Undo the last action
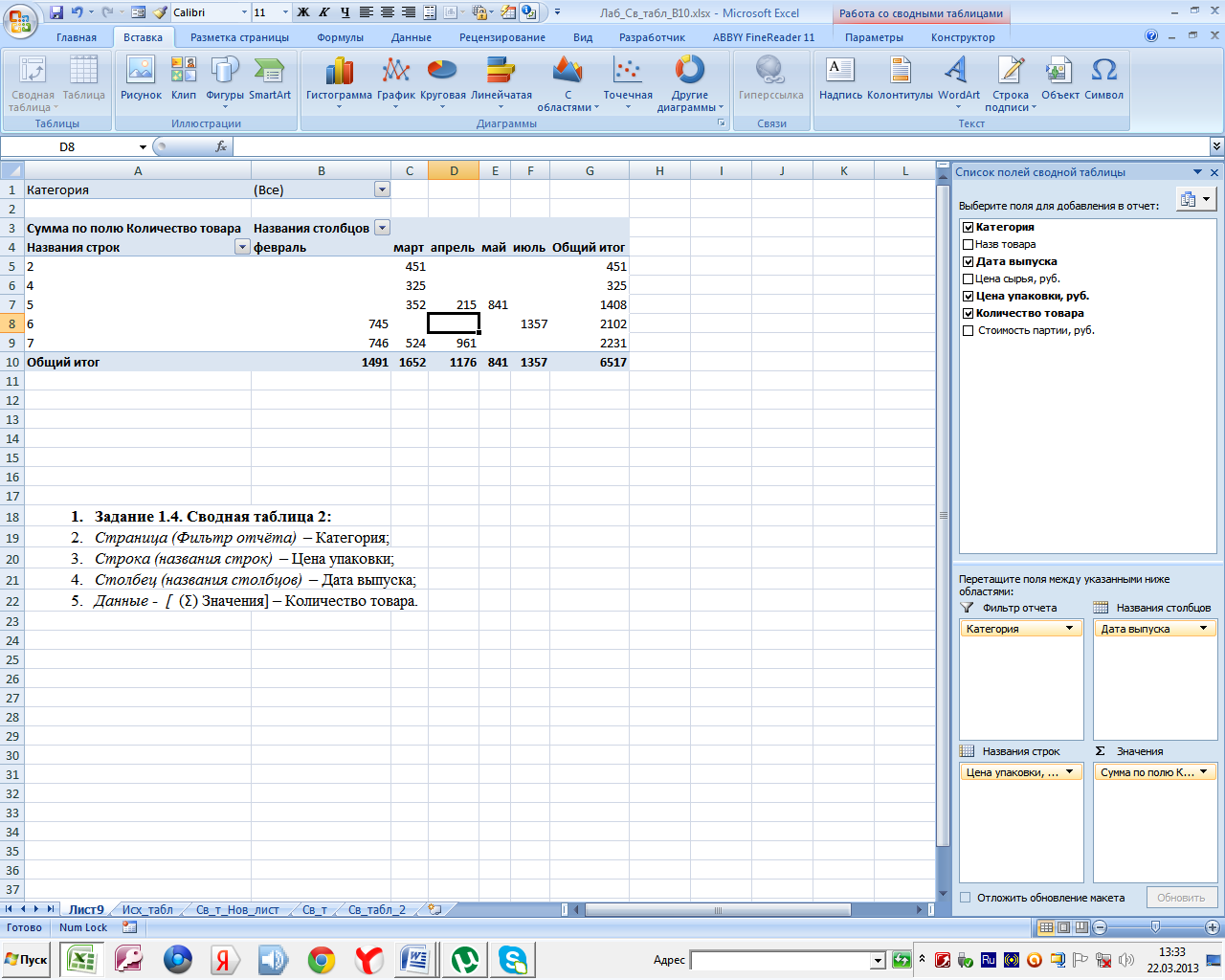Viewport: 1225px width, 980px height. coord(77,12)
